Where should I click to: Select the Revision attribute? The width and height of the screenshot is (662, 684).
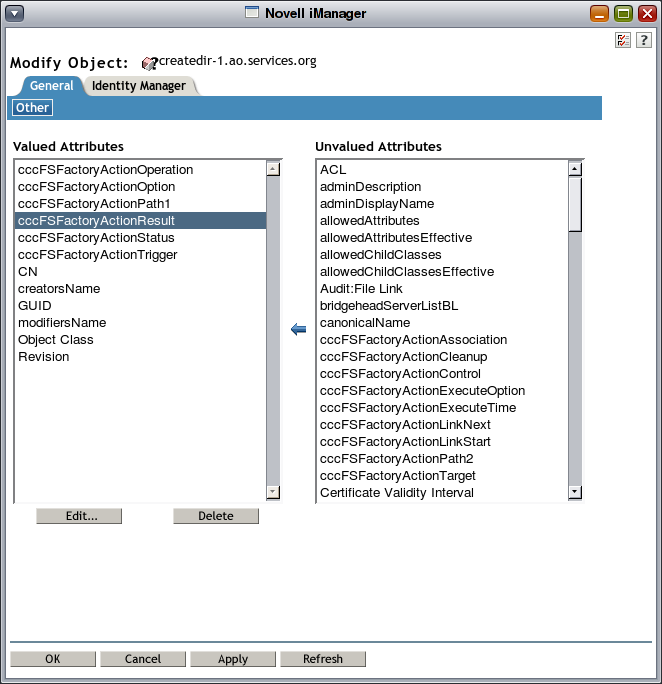(x=140, y=357)
